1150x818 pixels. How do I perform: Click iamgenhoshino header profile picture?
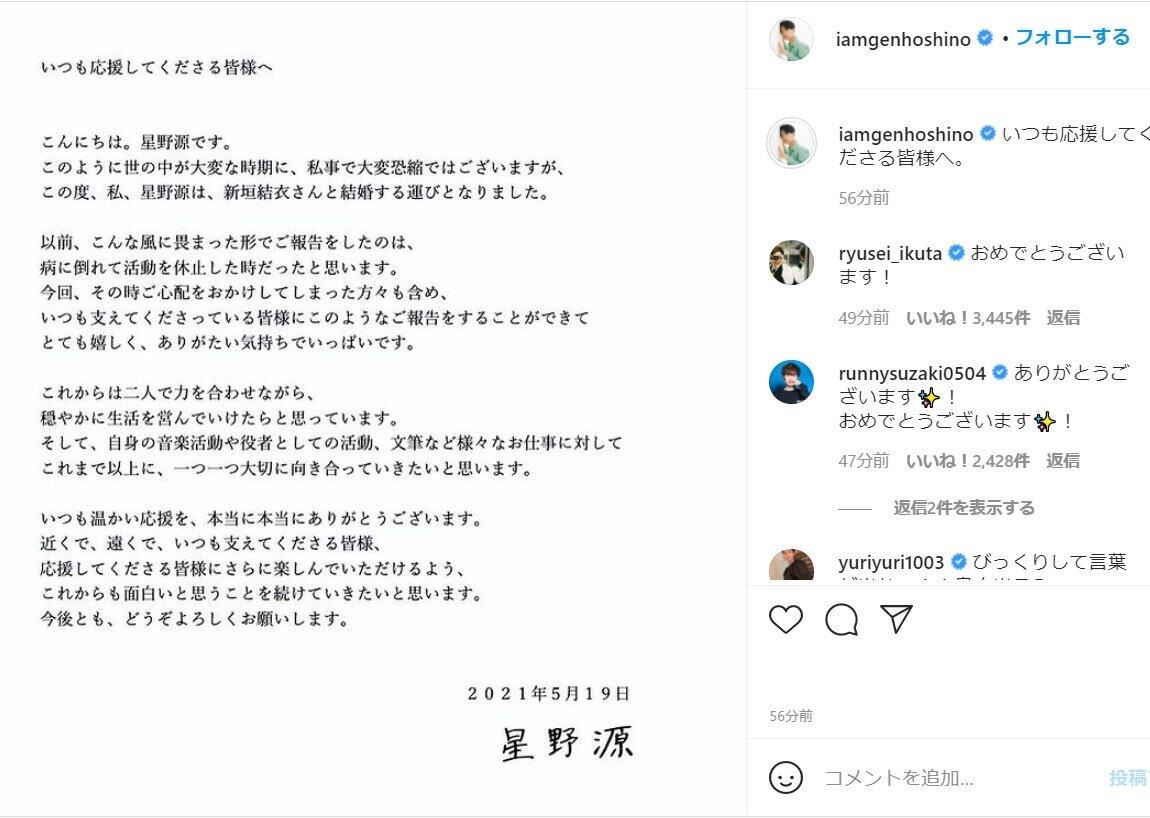click(x=791, y=39)
